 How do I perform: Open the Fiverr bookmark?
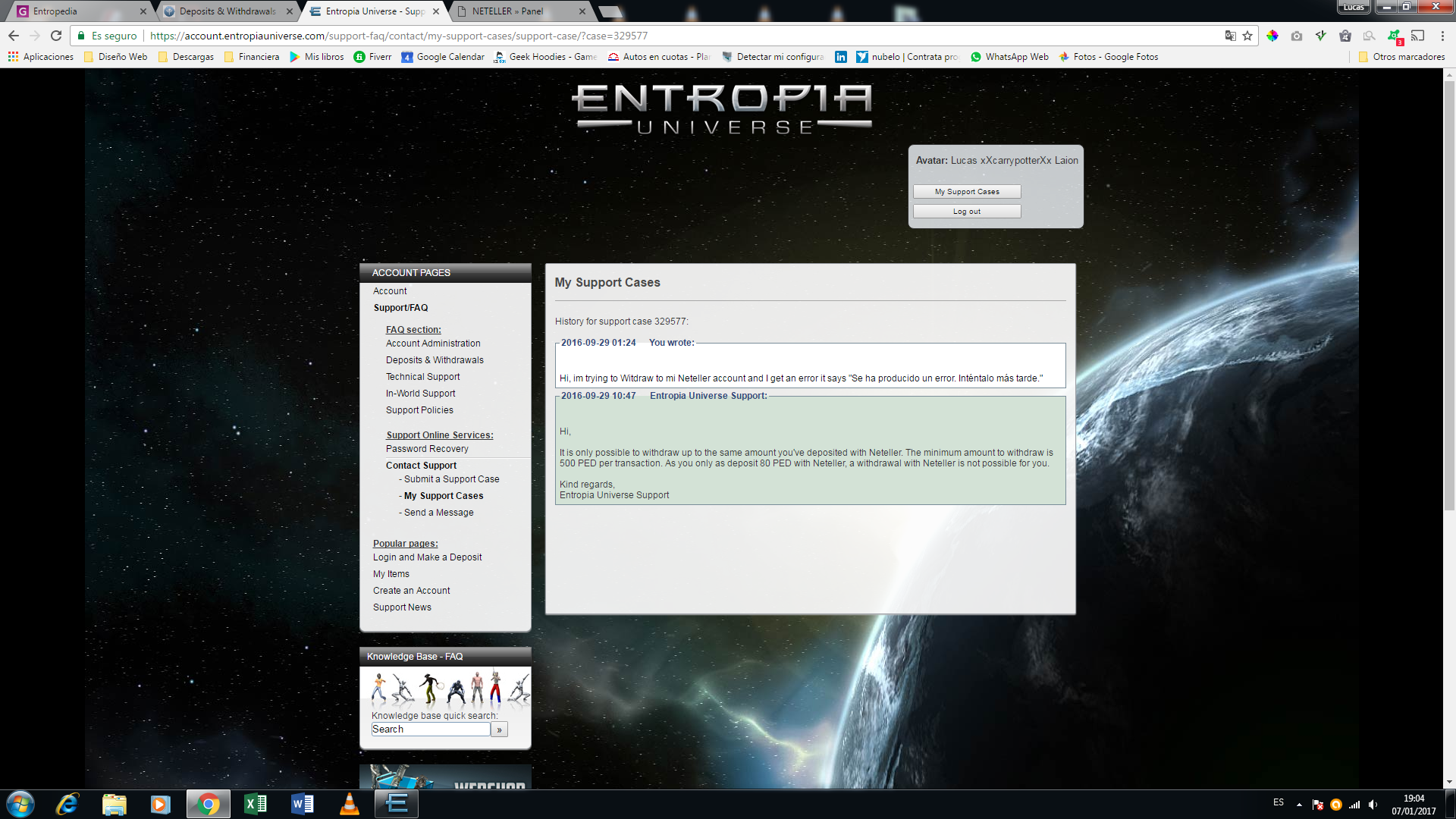(x=372, y=57)
